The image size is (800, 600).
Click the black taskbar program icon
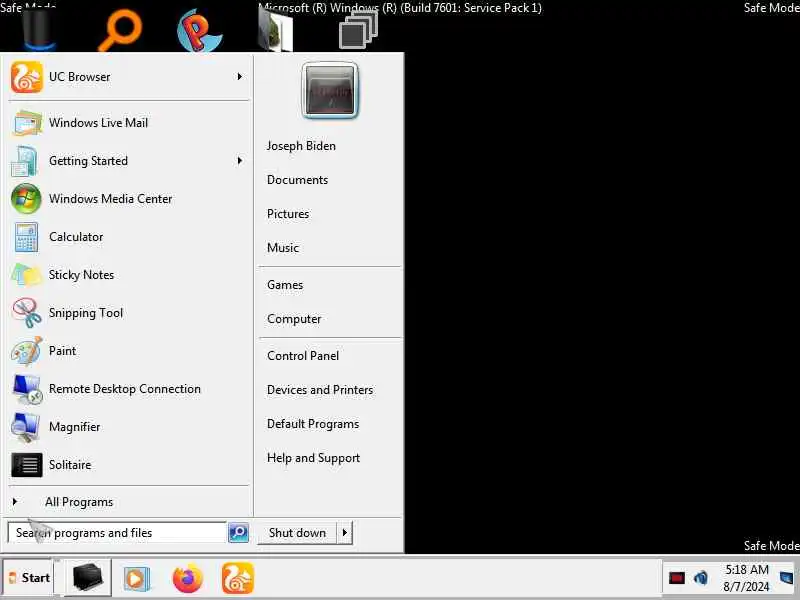pos(88,578)
